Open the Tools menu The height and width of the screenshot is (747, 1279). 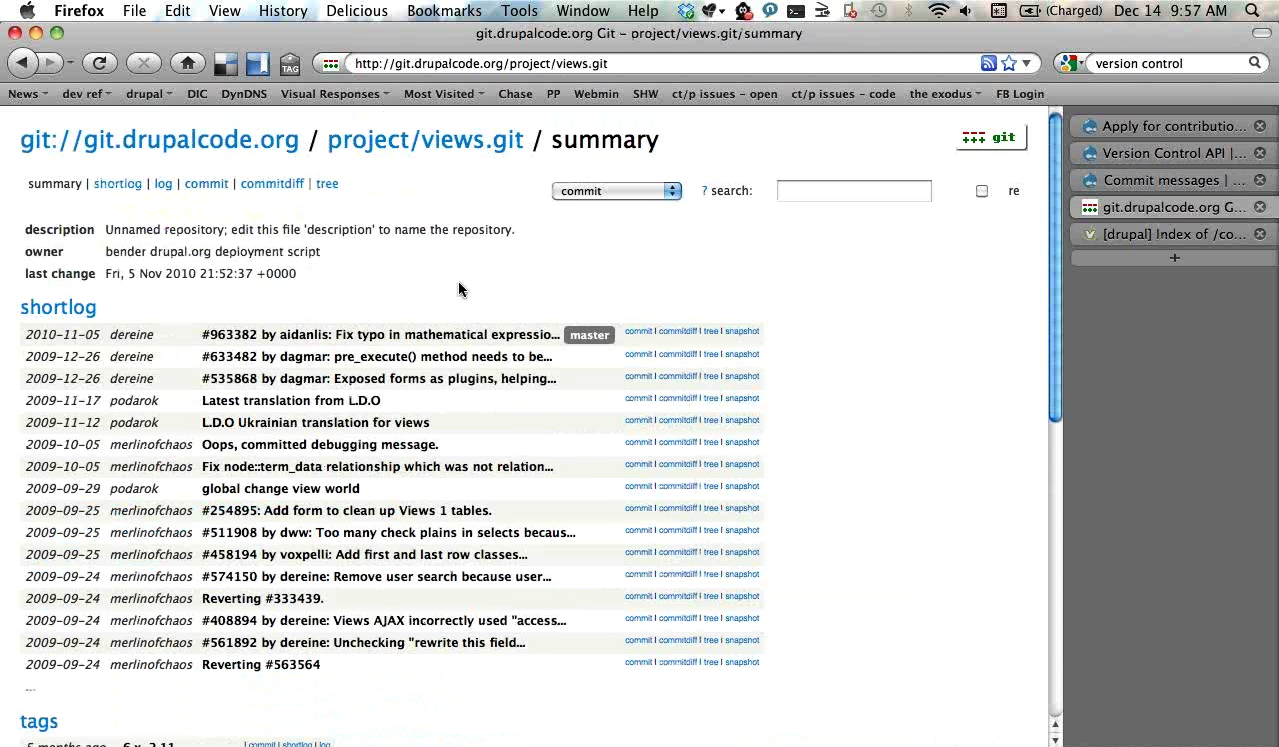pyautogui.click(x=519, y=11)
